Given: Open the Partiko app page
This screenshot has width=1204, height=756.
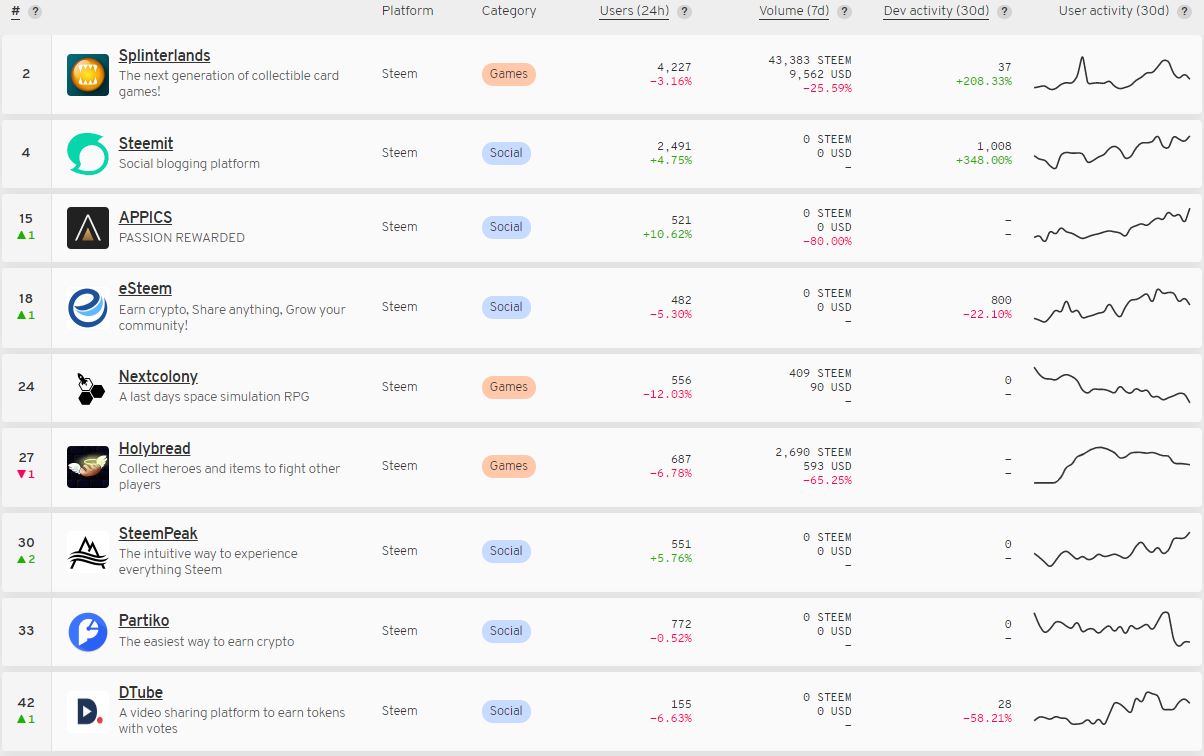Looking at the screenshot, I should point(144,621).
